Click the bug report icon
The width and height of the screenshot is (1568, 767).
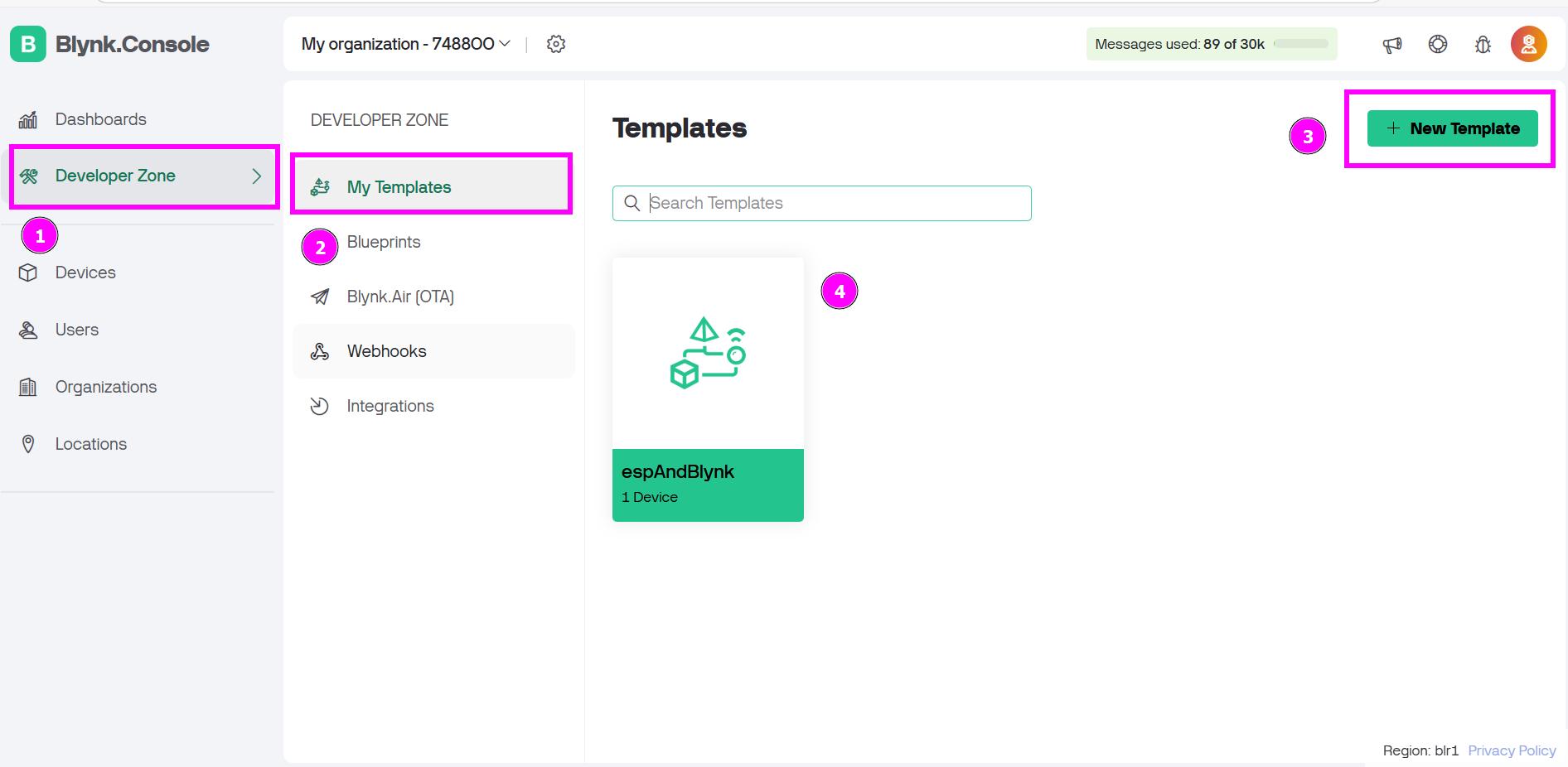[1483, 45]
